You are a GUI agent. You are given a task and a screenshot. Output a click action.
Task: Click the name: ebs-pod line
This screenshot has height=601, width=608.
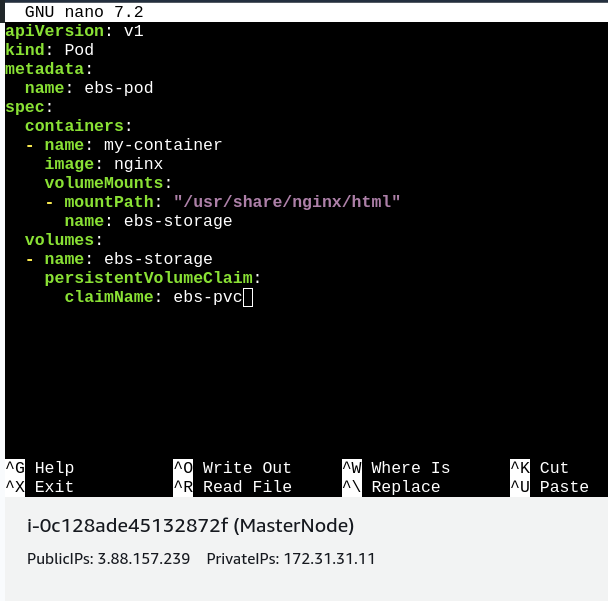pyautogui.click(x=89, y=88)
